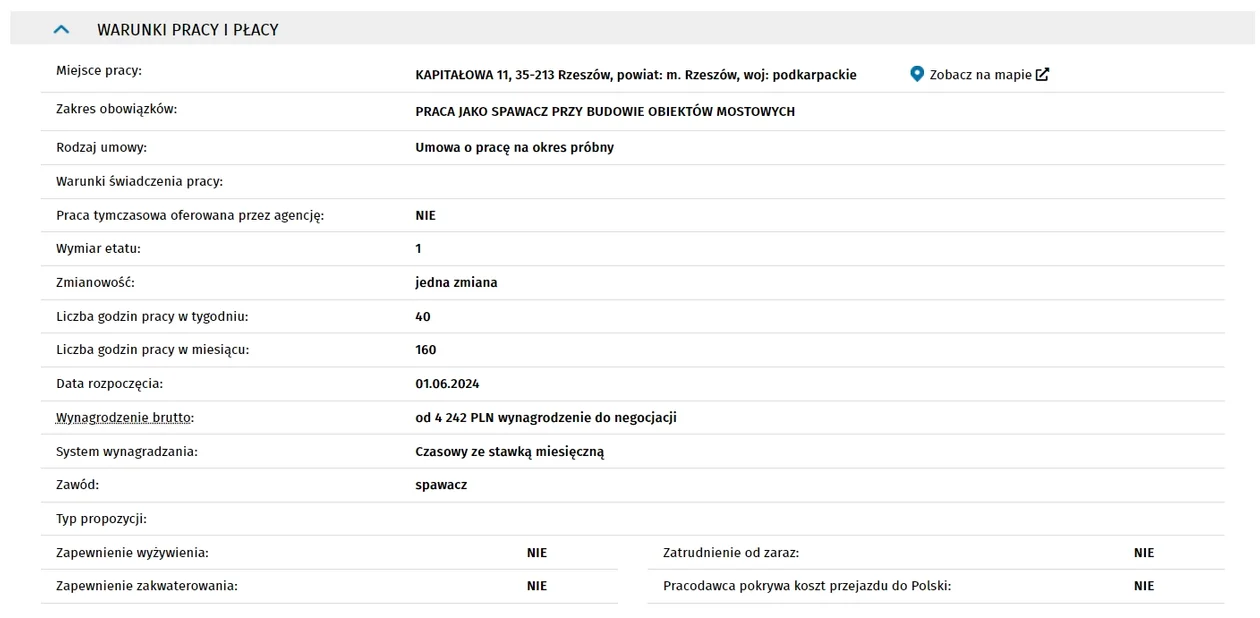Select the weekly hours value 40
Screen dimensions: 1260x618
(x=422, y=317)
